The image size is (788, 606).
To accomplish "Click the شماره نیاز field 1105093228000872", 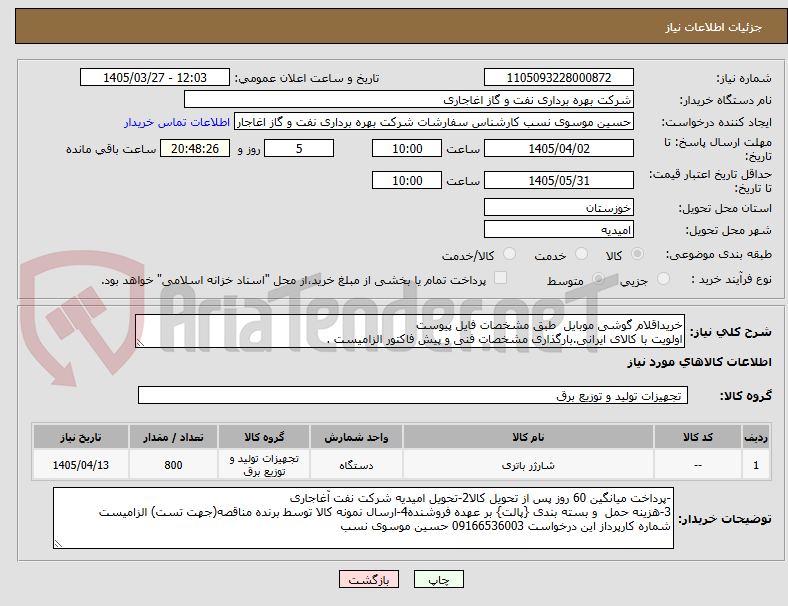I will pos(559,78).
